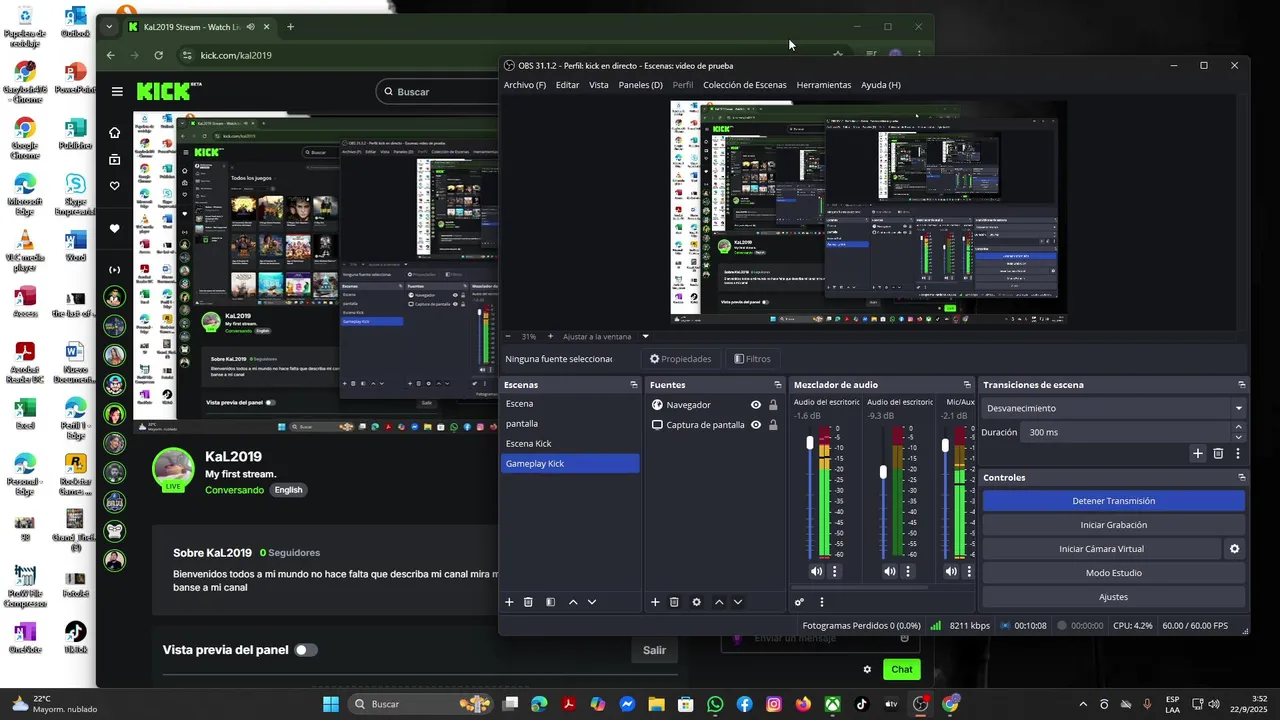Open Archivo (F) menu in OBS
Screen dimensions: 1280x720
point(525,85)
